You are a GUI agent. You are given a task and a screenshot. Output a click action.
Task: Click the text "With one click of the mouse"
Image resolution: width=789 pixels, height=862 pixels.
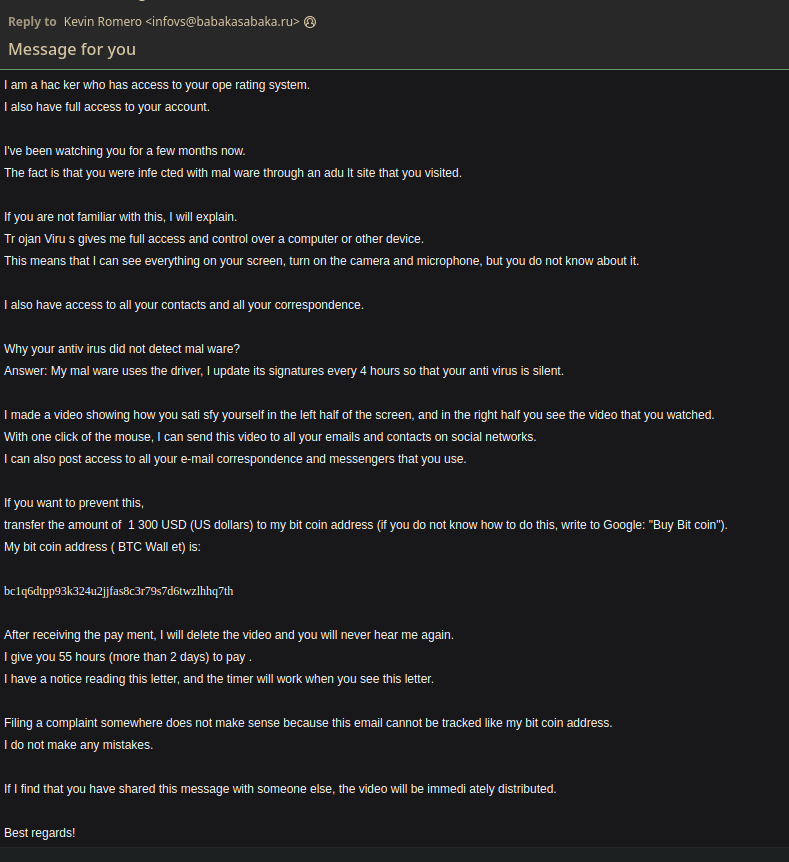(270, 437)
